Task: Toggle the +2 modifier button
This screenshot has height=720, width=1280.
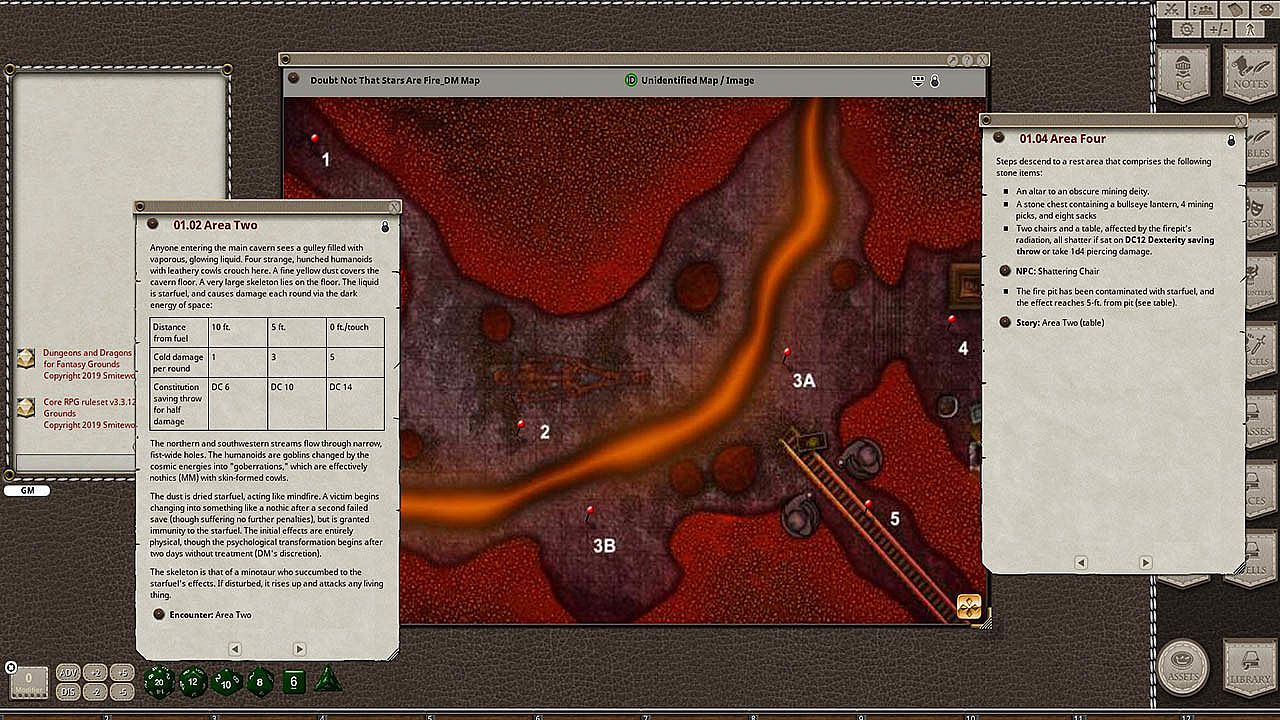Action: [x=95, y=672]
